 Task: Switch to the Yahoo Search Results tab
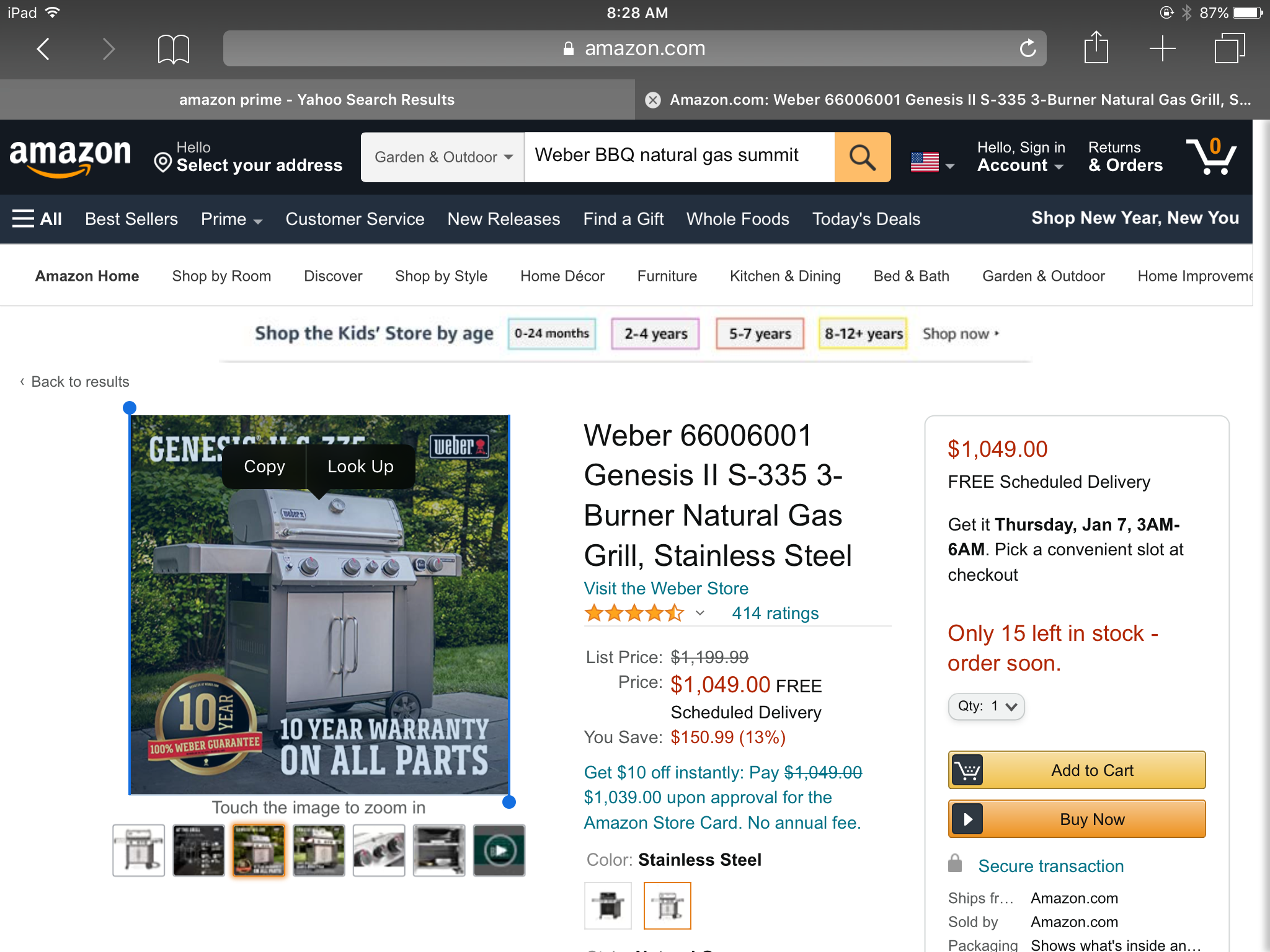(317, 100)
